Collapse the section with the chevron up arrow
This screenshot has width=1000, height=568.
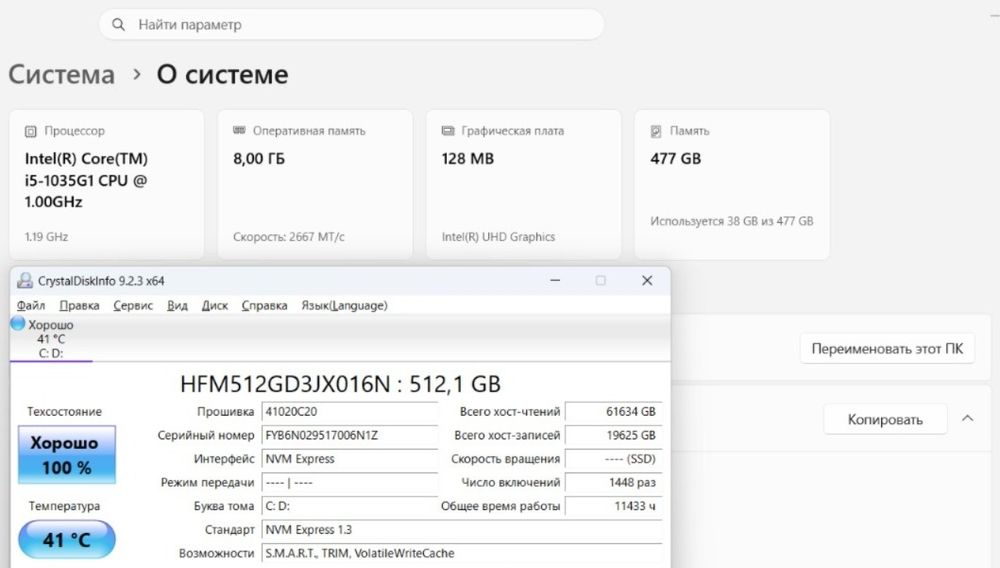coord(967,419)
